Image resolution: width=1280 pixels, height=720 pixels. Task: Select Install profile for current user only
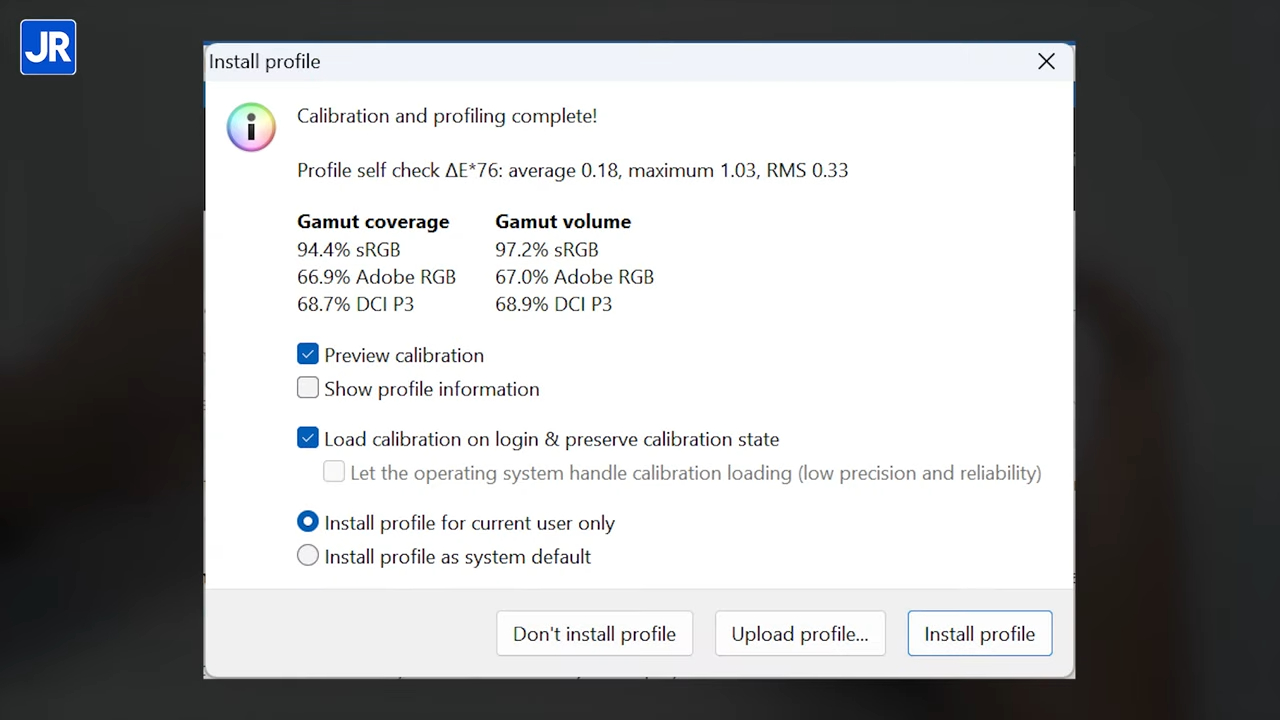tap(308, 522)
